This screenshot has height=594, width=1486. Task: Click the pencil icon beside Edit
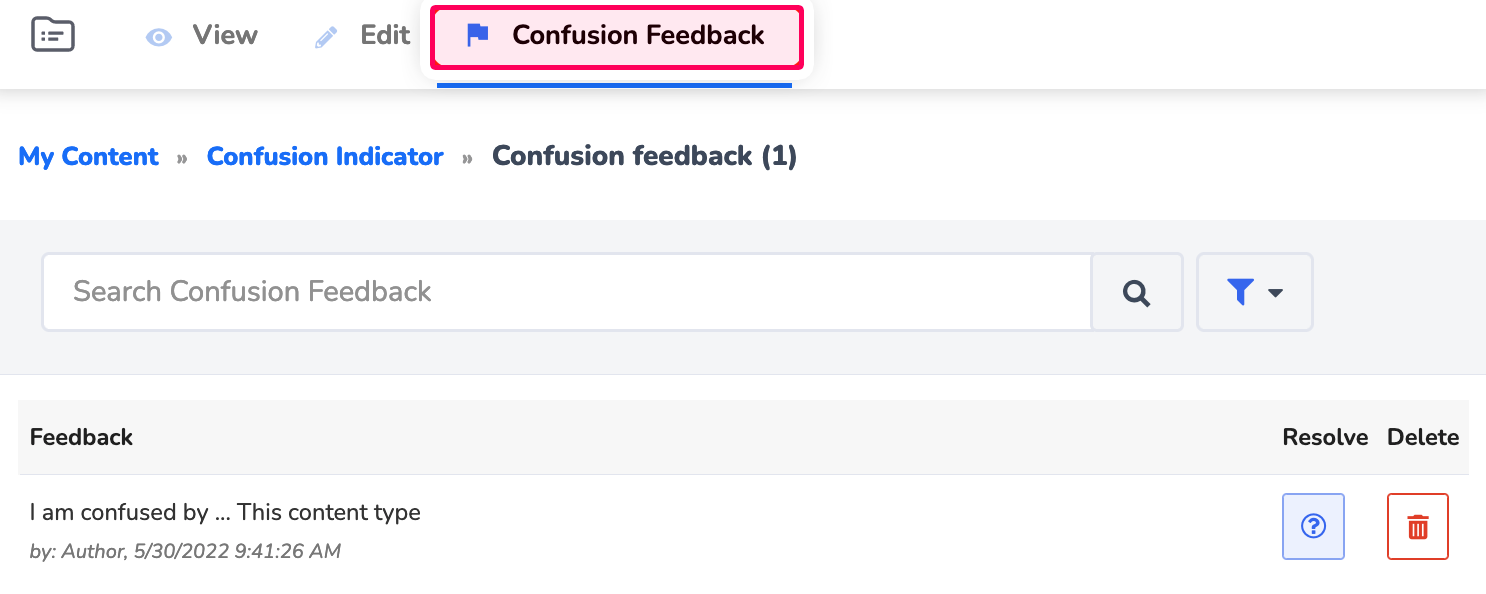pyautogui.click(x=325, y=35)
